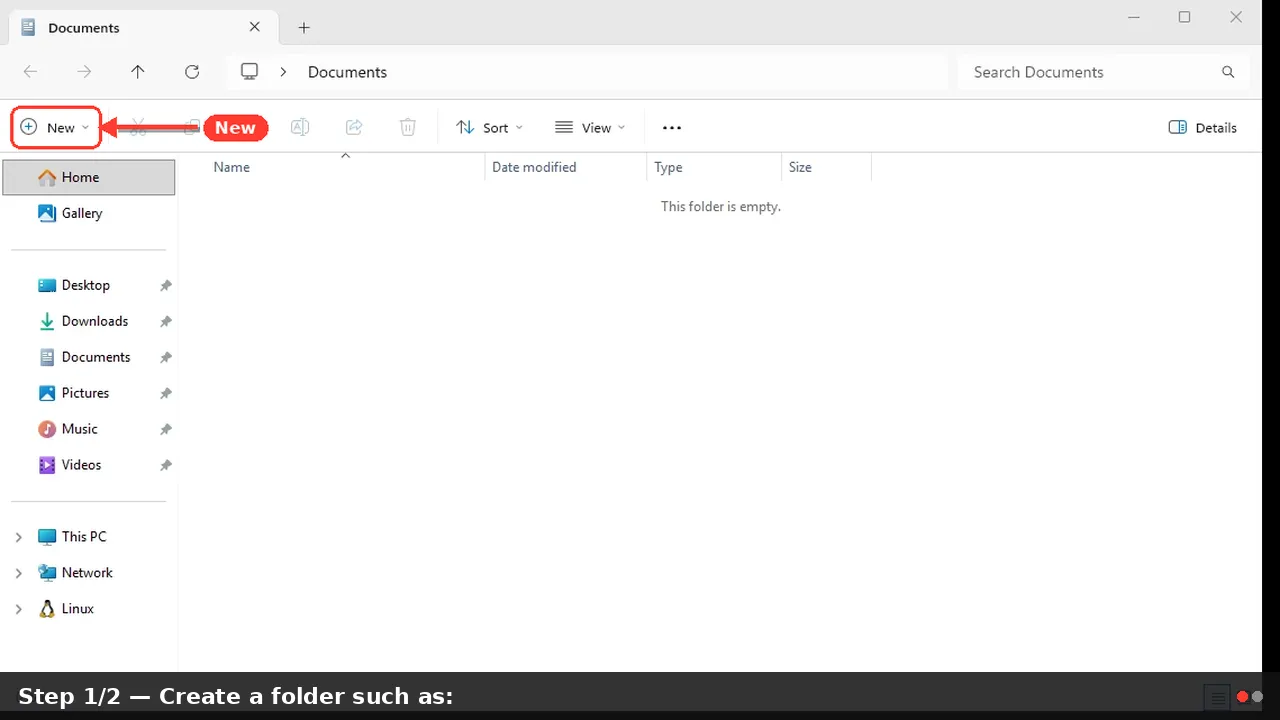Select This PC in the sidebar
Viewport: 1280px width, 720px height.
pyautogui.click(x=89, y=537)
